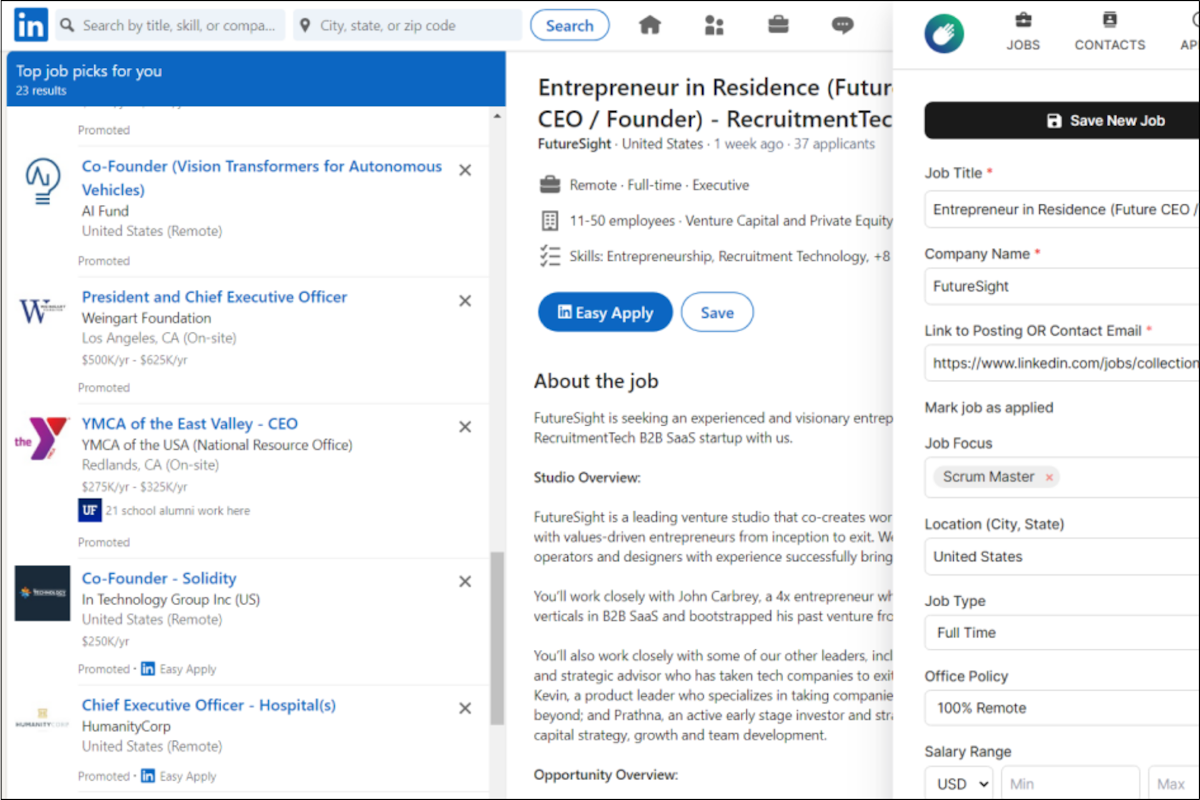
Task: Open the Job Type Full Time dropdown
Action: click(1062, 633)
